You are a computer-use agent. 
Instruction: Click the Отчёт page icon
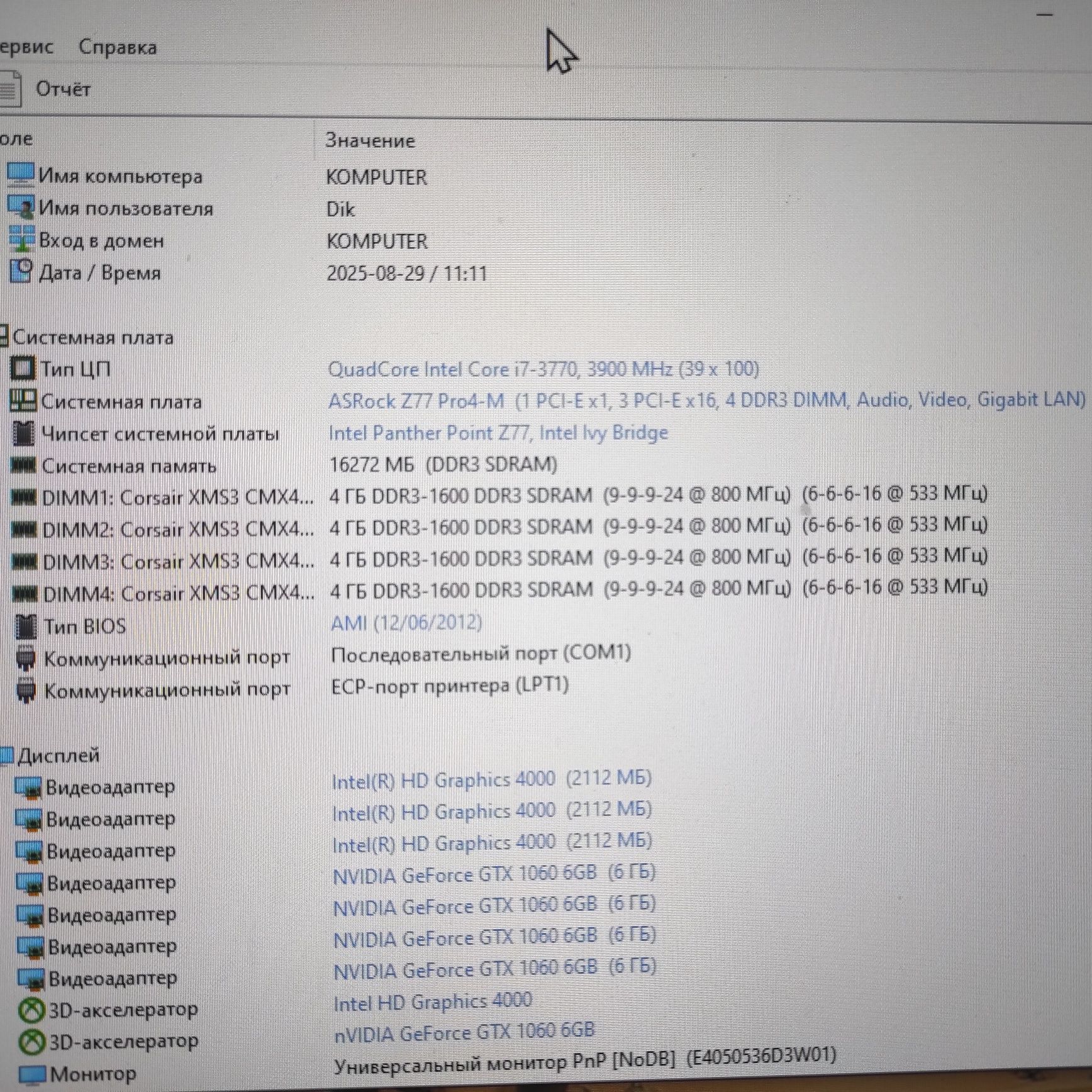(9, 89)
